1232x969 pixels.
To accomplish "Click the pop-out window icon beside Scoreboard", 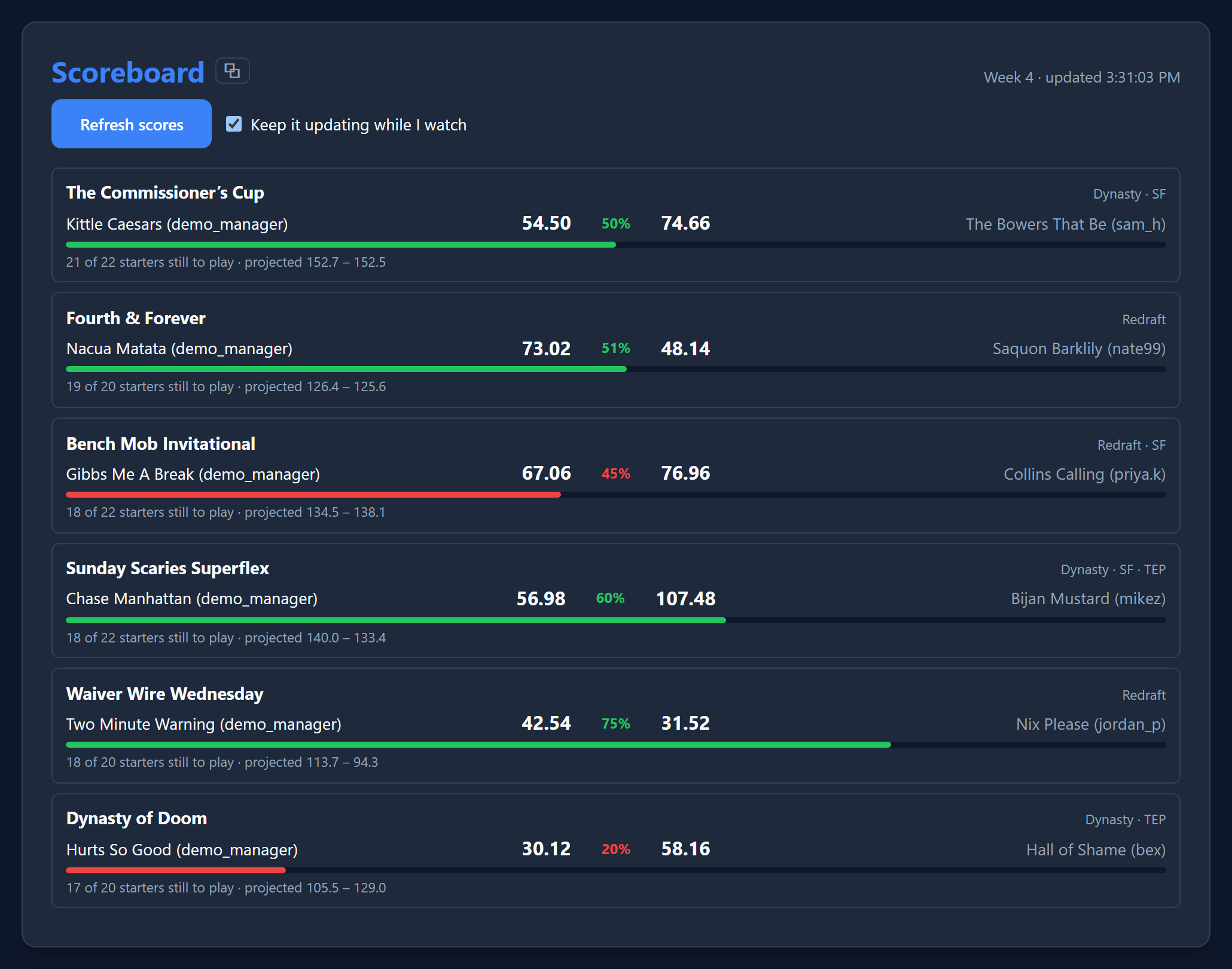I will click(232, 71).
